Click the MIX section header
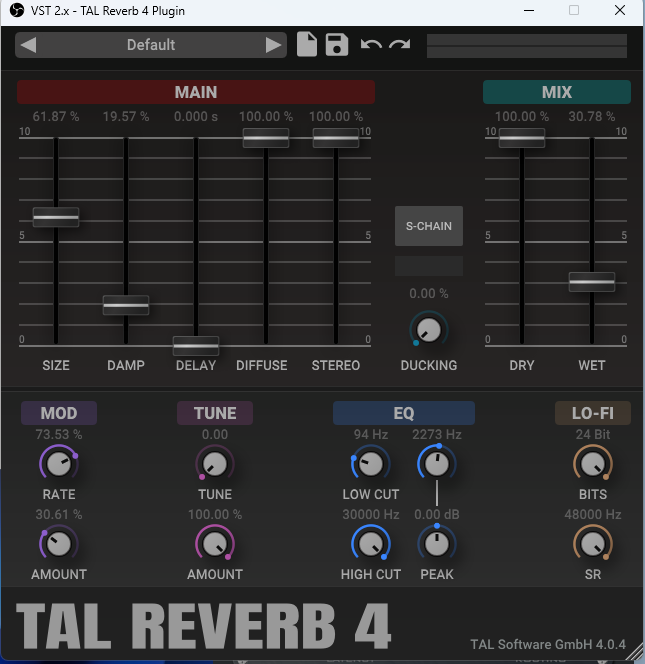 click(556, 92)
